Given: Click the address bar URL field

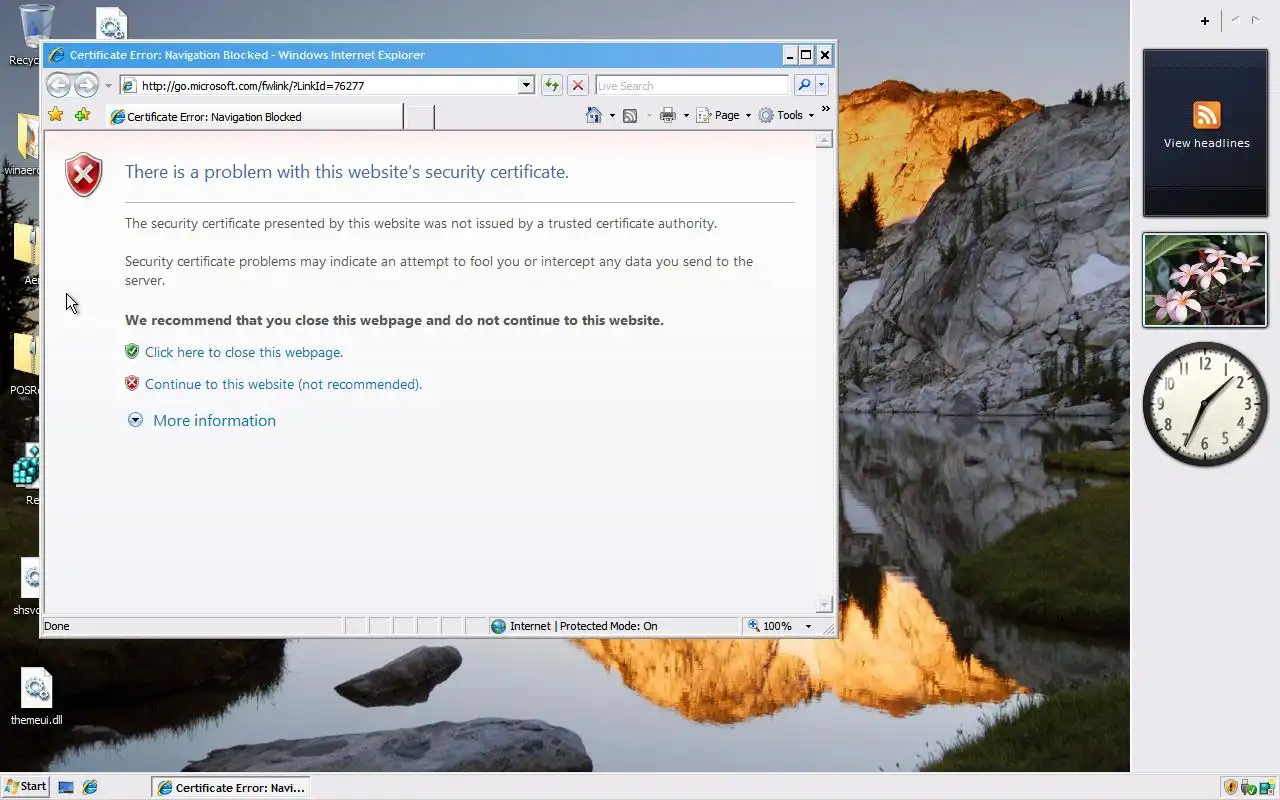Looking at the screenshot, I should [327, 86].
